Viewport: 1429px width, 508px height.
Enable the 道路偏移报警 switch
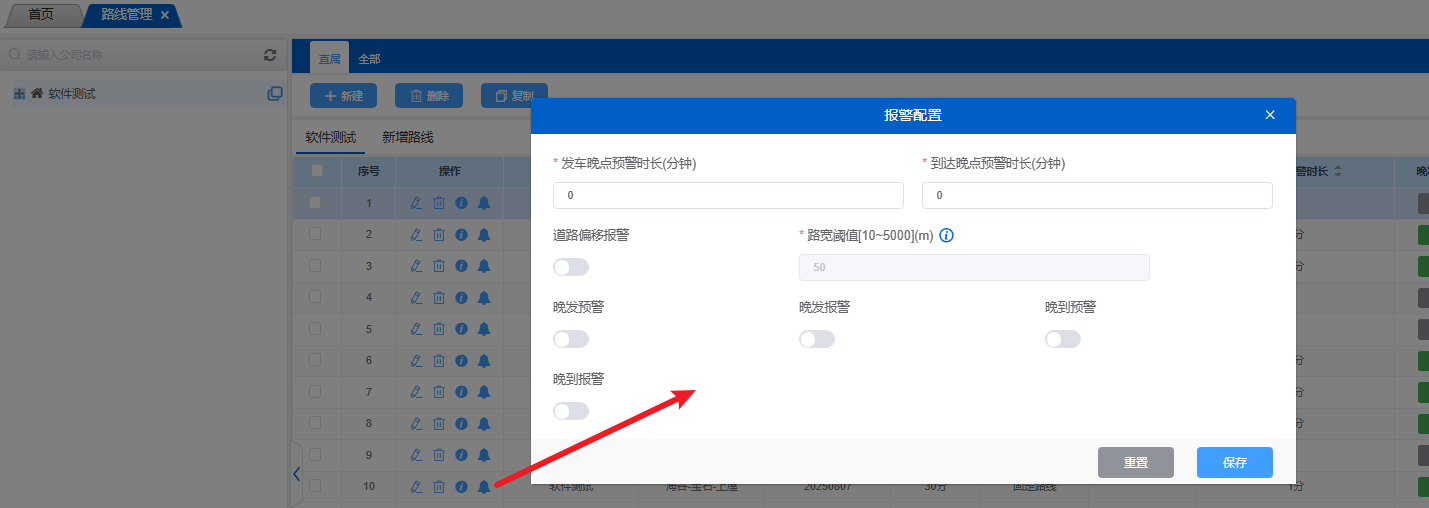coord(570,267)
